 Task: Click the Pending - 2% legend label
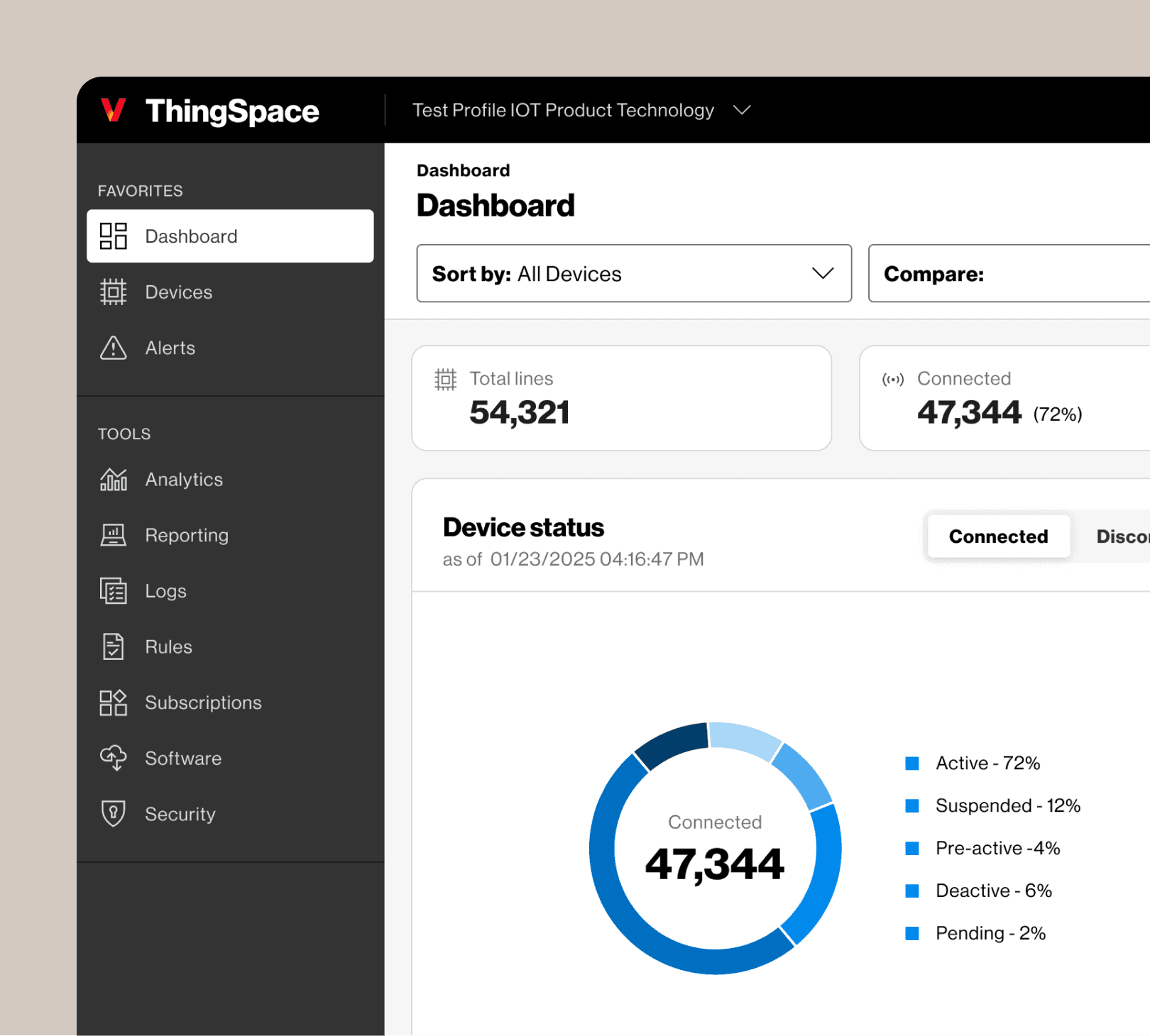990,934
